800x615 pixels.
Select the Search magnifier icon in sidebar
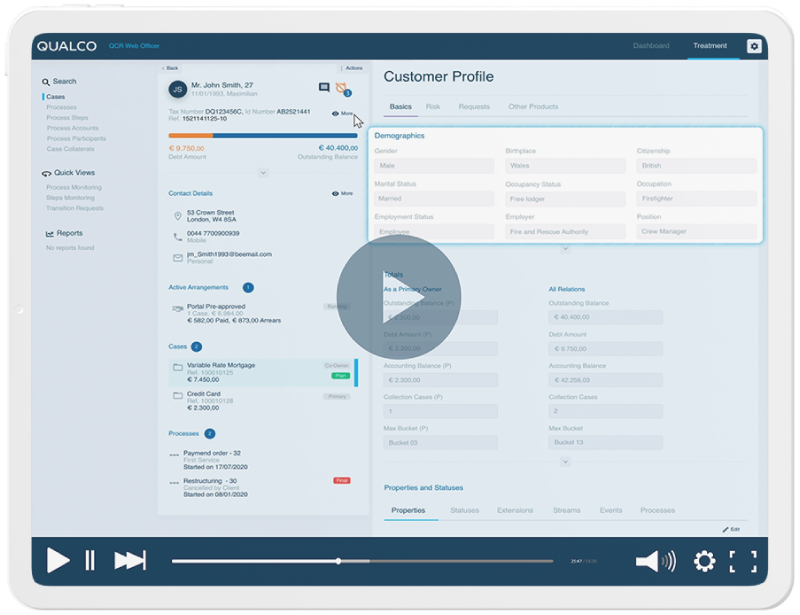45,81
